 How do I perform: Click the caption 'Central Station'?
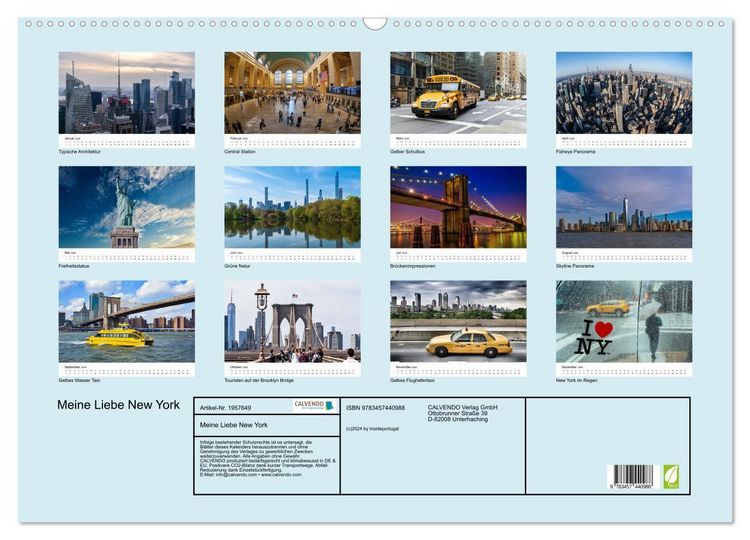(x=240, y=152)
